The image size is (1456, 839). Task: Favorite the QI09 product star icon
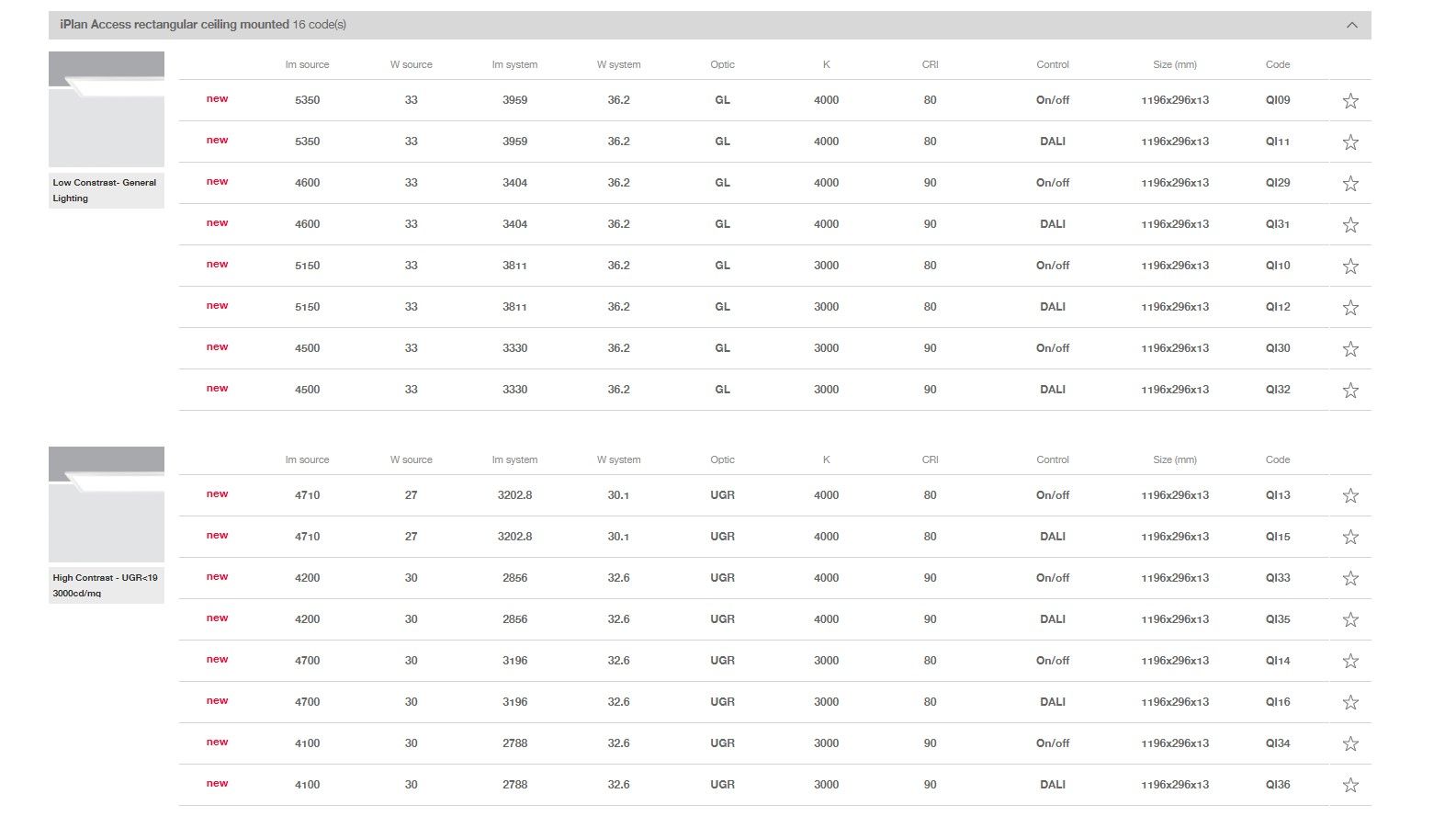pyautogui.click(x=1349, y=101)
